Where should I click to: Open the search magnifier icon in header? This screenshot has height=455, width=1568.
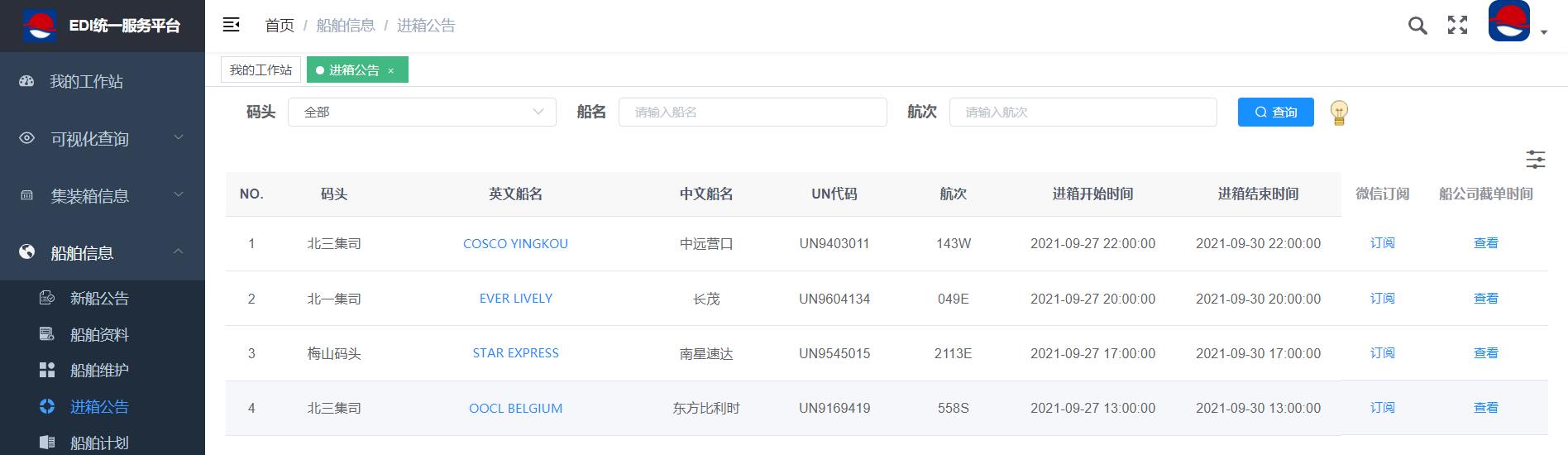click(1417, 26)
